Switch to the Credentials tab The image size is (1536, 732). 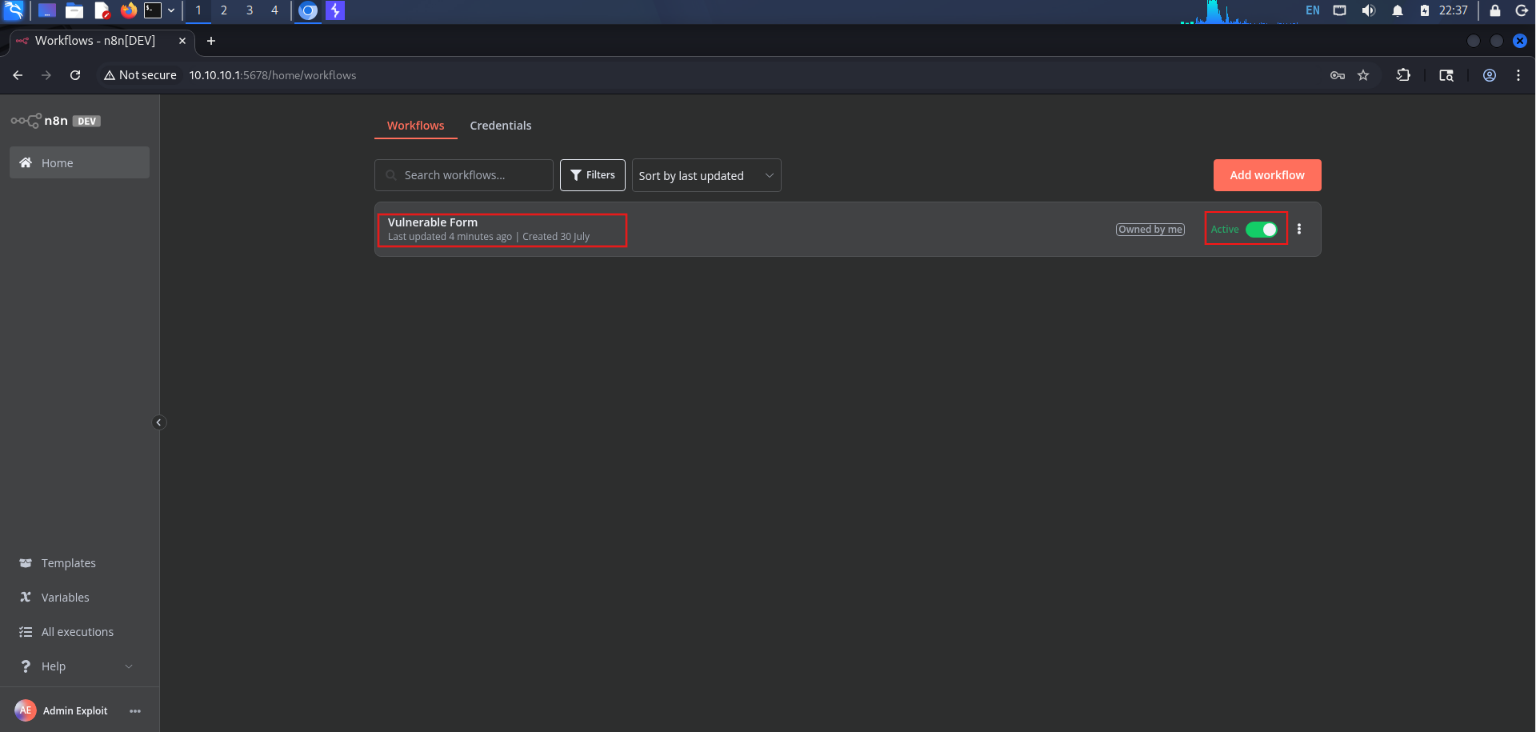tap(501, 126)
